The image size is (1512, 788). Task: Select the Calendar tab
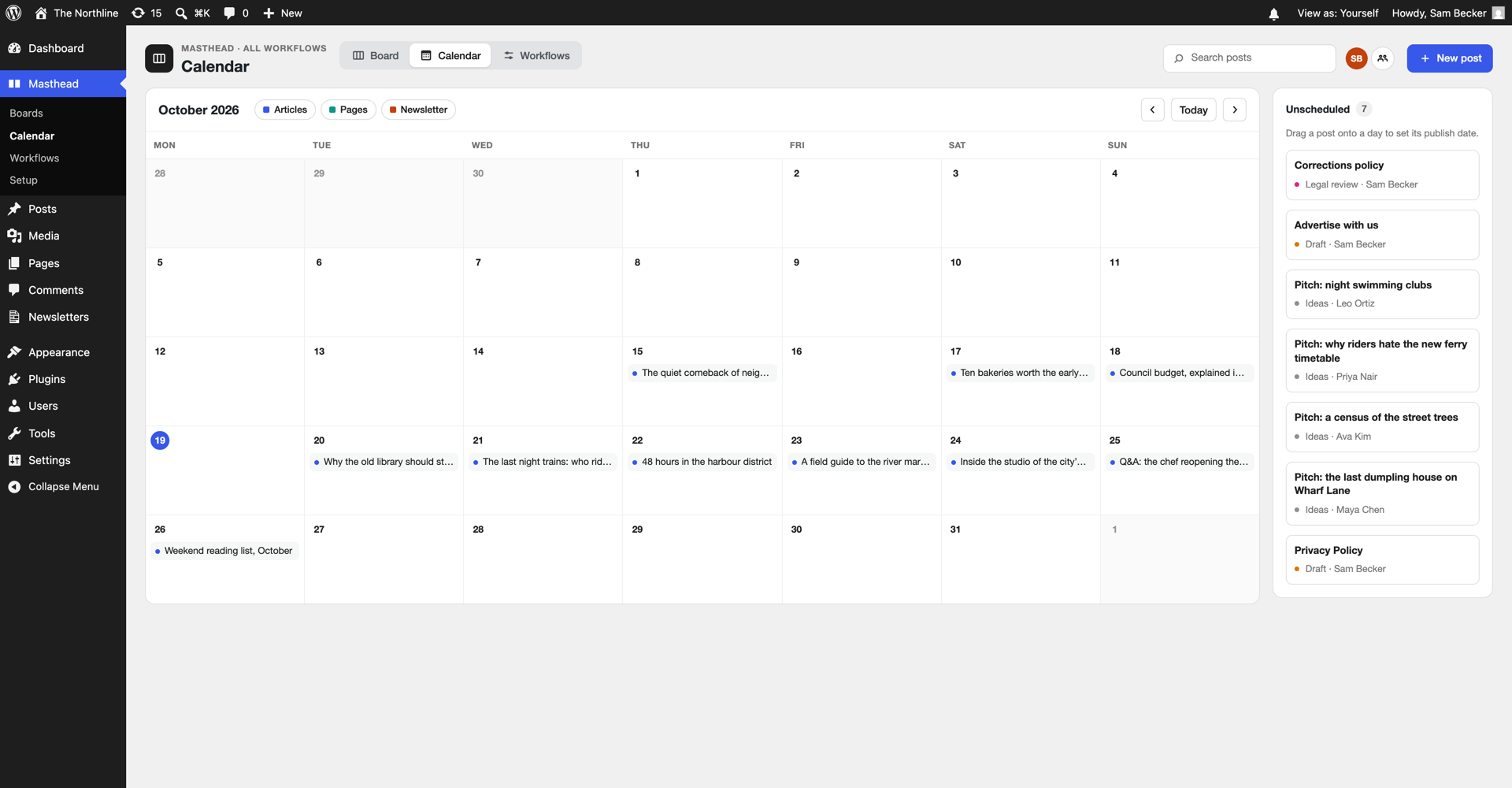(450, 55)
